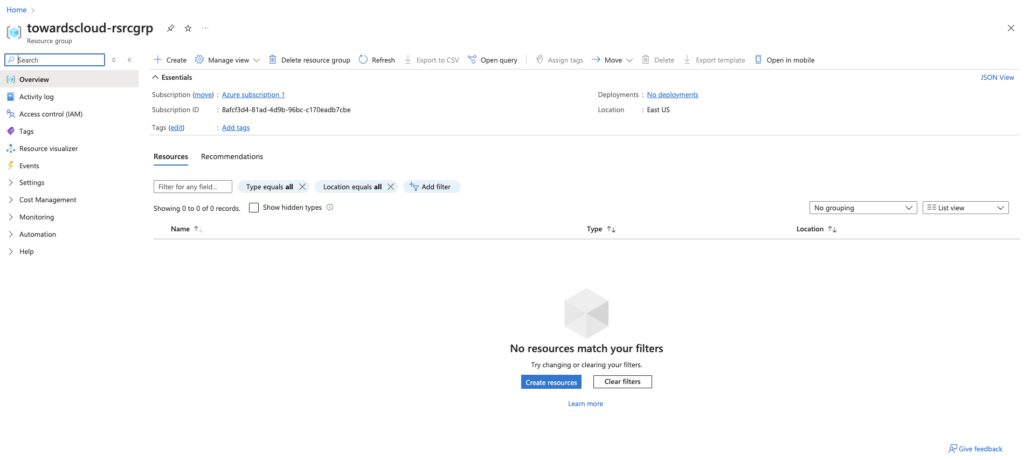Screen dimensions: 1024x460
Task: Switch to the Resources tab
Action: point(170,157)
